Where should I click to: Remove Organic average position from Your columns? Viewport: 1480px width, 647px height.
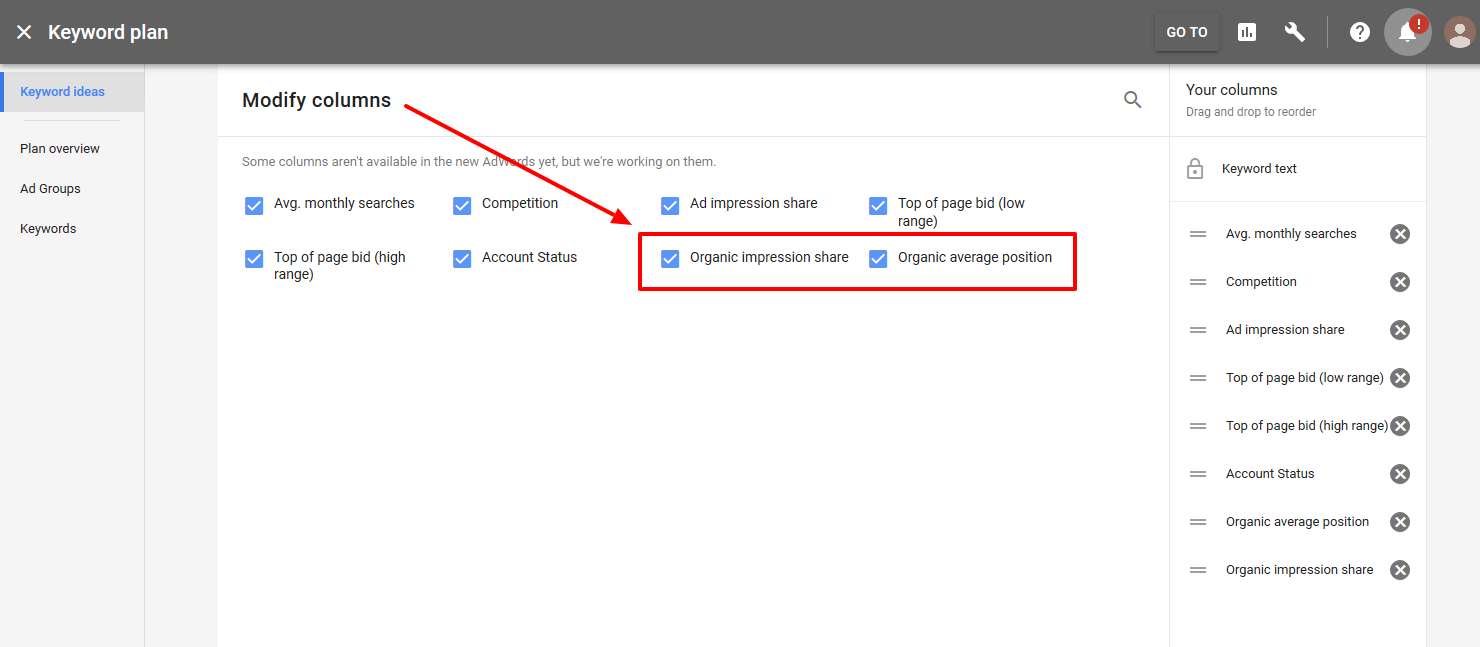[x=1399, y=521]
